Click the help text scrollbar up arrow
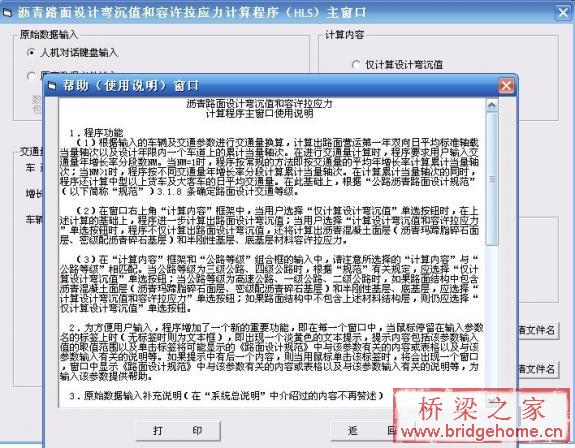575x448 pixels. [x=492, y=106]
